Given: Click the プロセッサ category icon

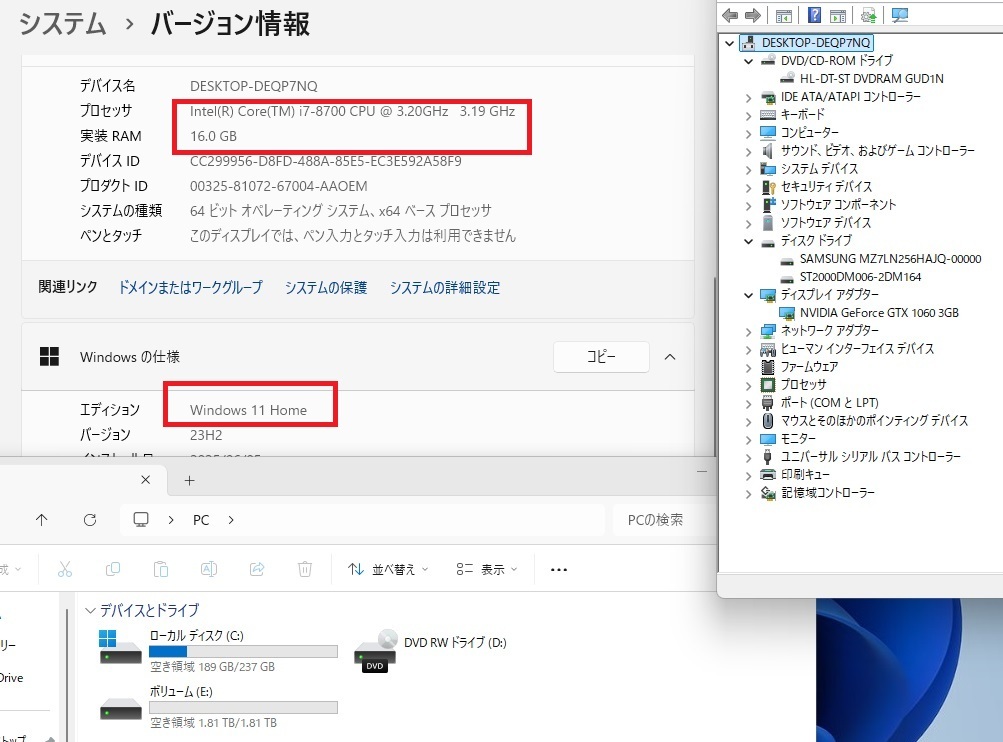Looking at the screenshot, I should point(768,384).
